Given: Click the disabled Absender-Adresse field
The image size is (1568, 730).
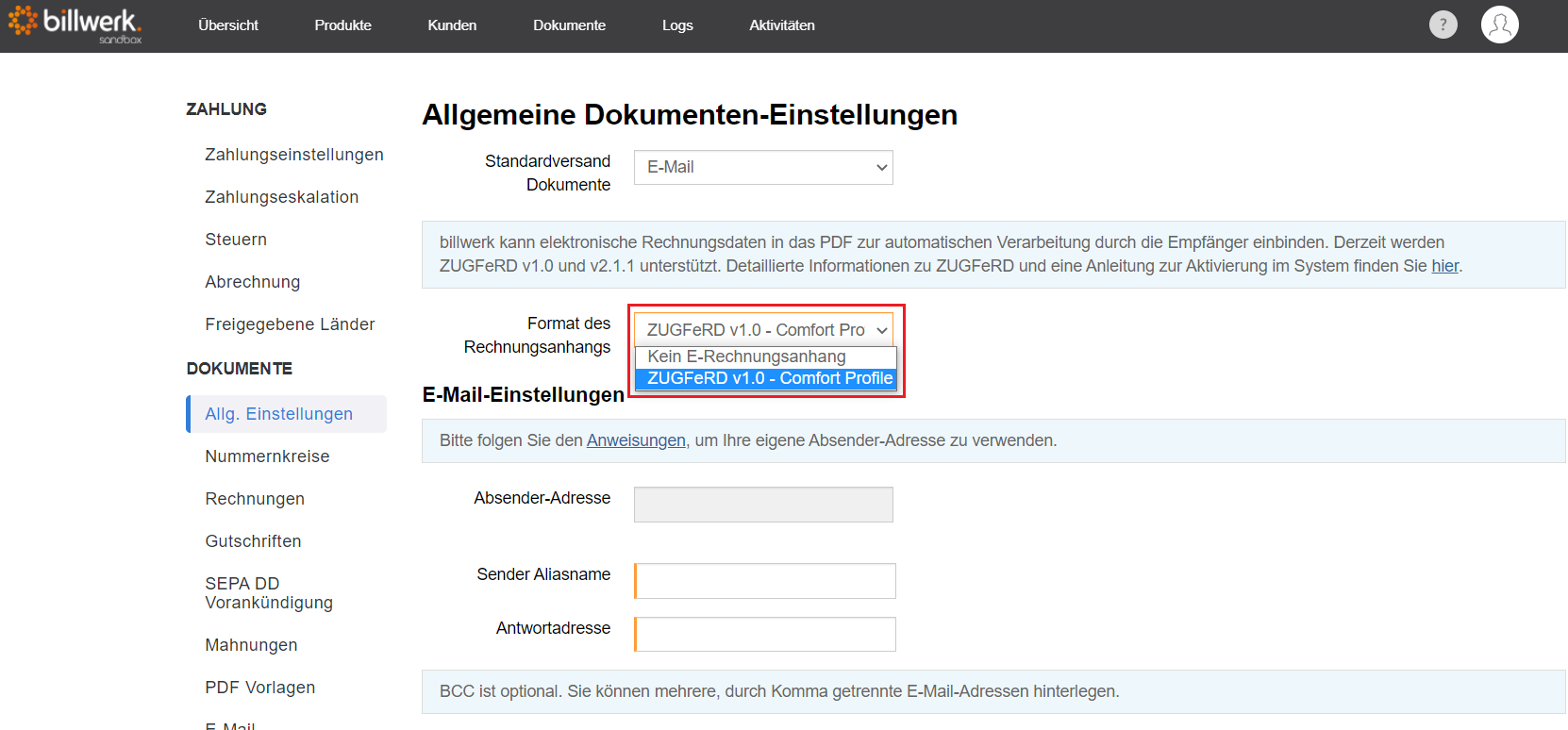Looking at the screenshot, I should [x=763, y=505].
